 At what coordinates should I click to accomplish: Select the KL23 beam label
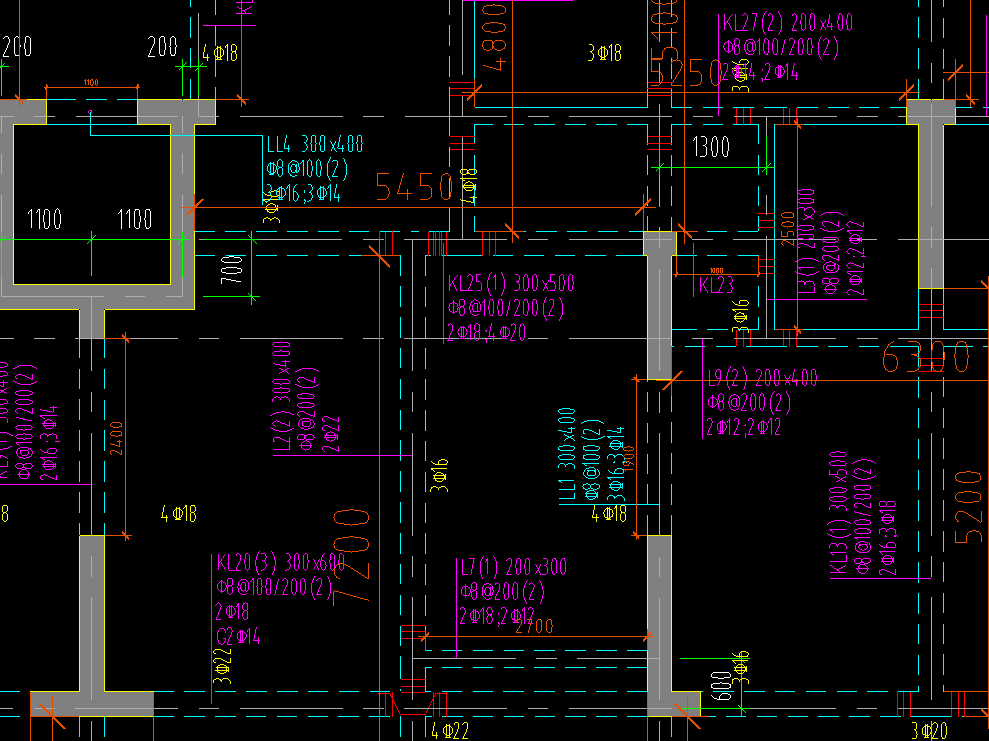[x=716, y=286]
